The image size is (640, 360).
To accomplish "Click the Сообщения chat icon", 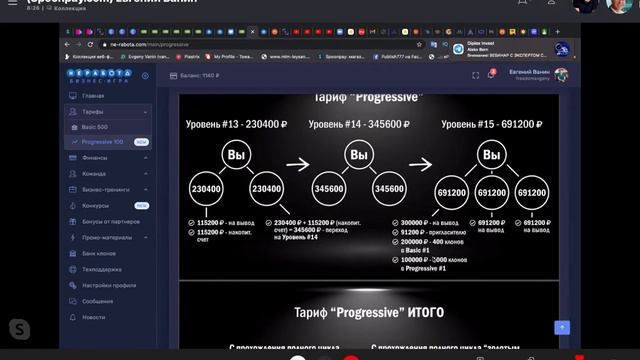I will (73, 301).
